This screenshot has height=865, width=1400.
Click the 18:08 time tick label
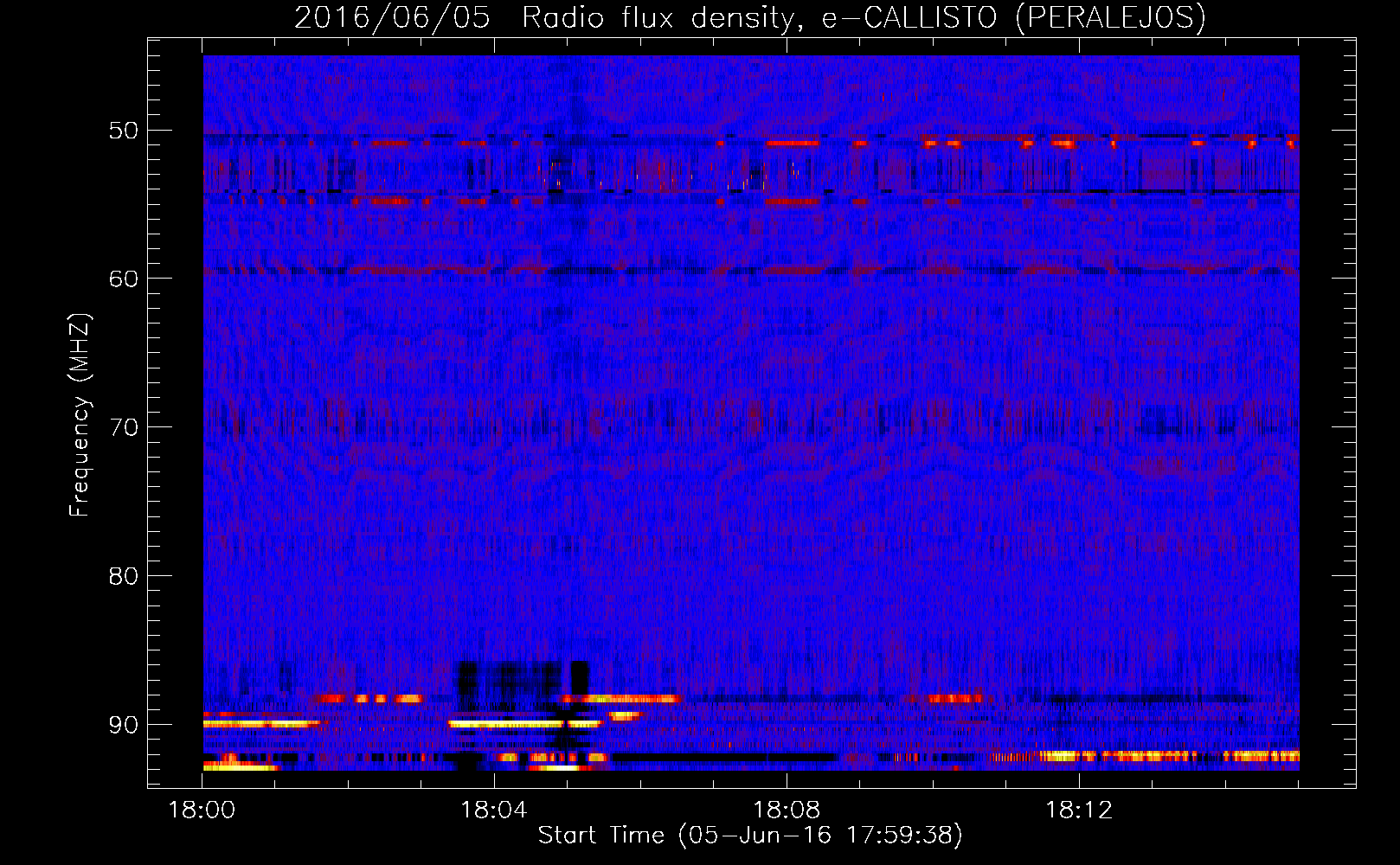(787, 811)
